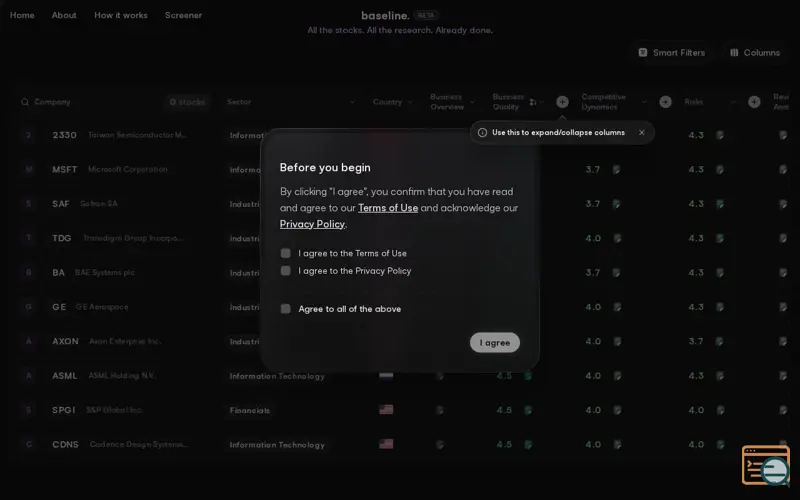Switch to the Screener page
Viewport: 800px width, 500px height.
184,15
